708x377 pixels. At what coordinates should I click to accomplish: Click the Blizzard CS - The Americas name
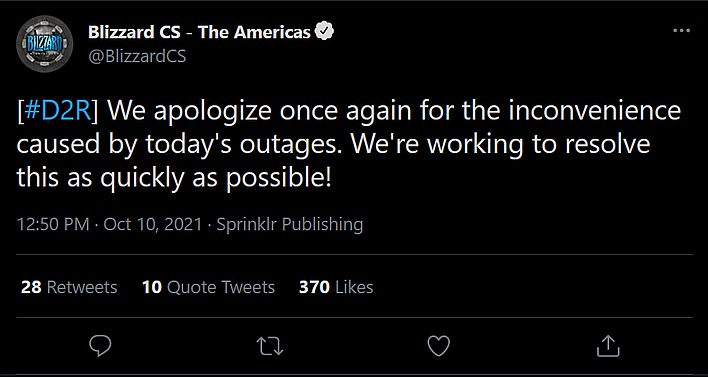pyautogui.click(x=199, y=32)
